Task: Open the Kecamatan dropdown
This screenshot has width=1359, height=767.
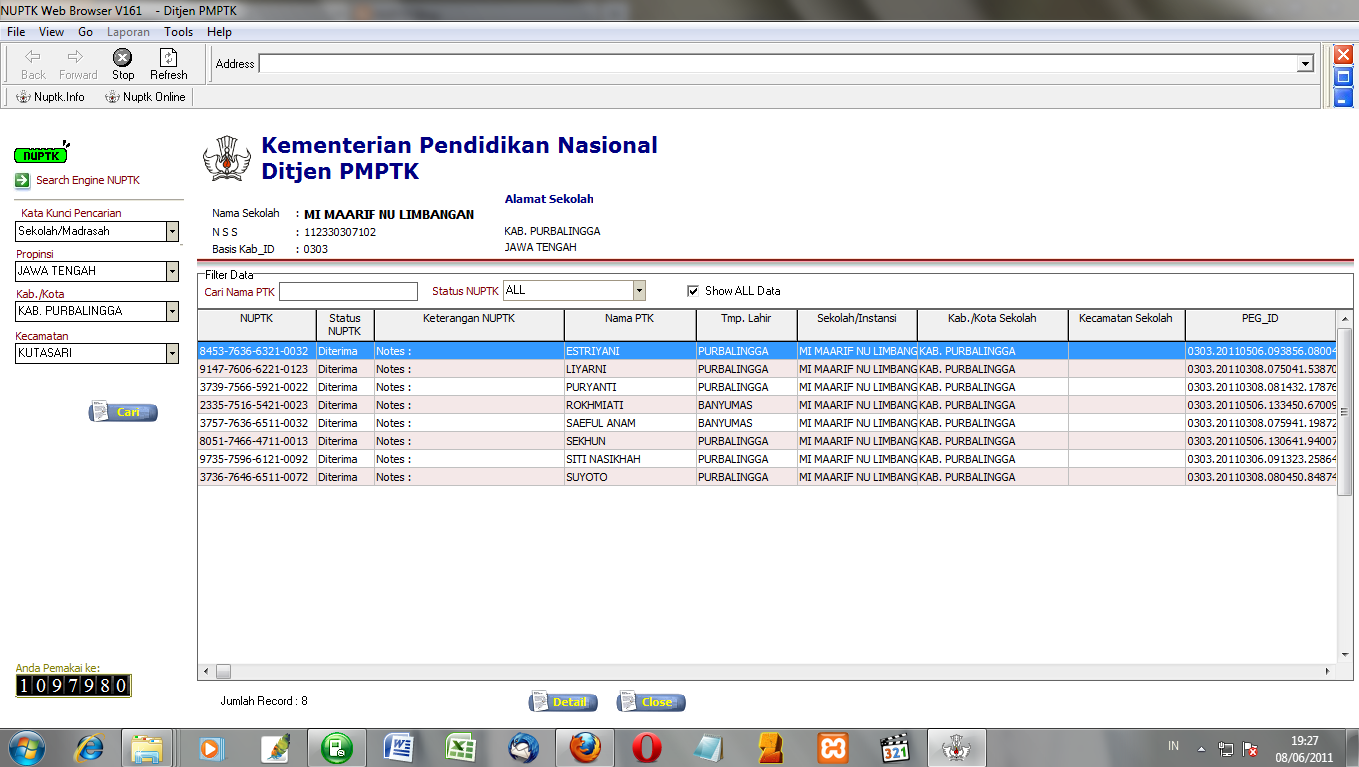Action: click(172, 353)
